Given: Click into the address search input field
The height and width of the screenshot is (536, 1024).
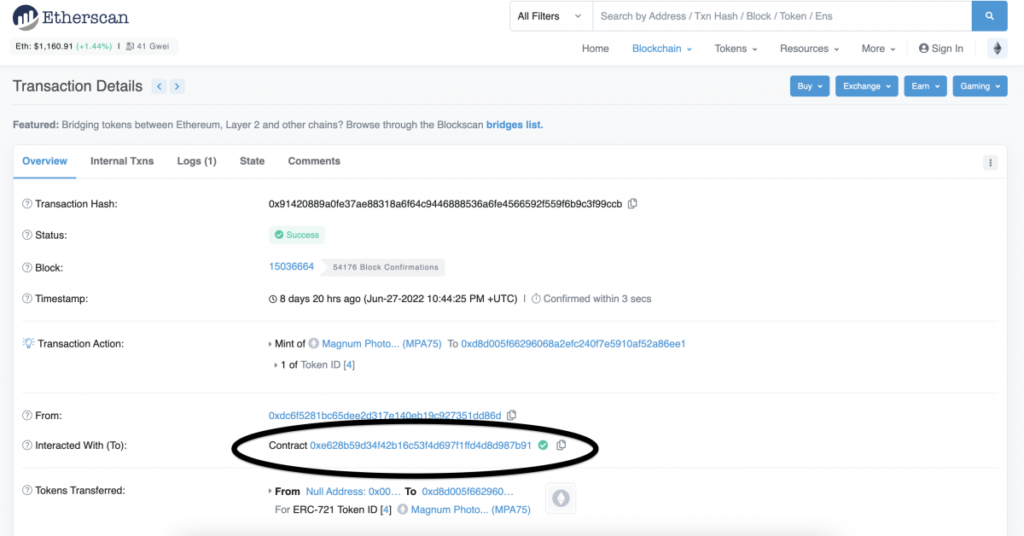Looking at the screenshot, I should [x=782, y=16].
